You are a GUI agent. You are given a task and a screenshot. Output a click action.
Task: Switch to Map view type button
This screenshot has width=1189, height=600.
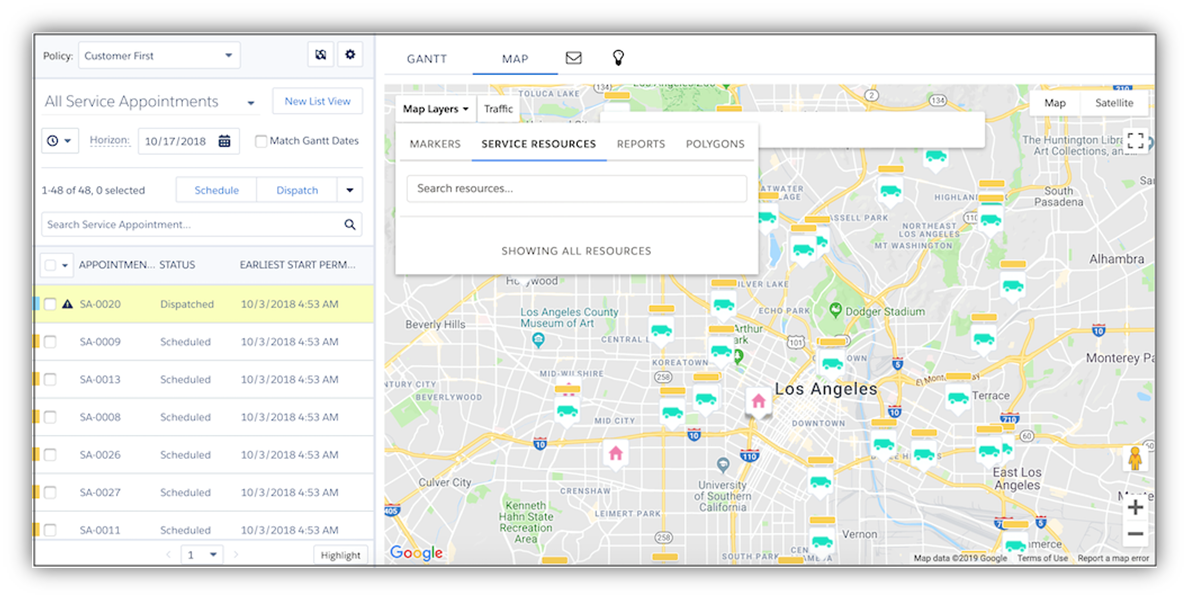(1055, 103)
